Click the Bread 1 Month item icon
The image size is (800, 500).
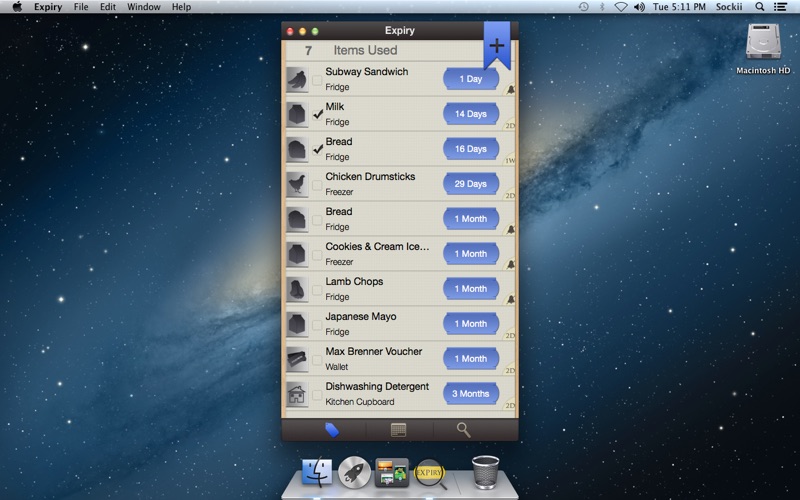pyautogui.click(x=297, y=219)
